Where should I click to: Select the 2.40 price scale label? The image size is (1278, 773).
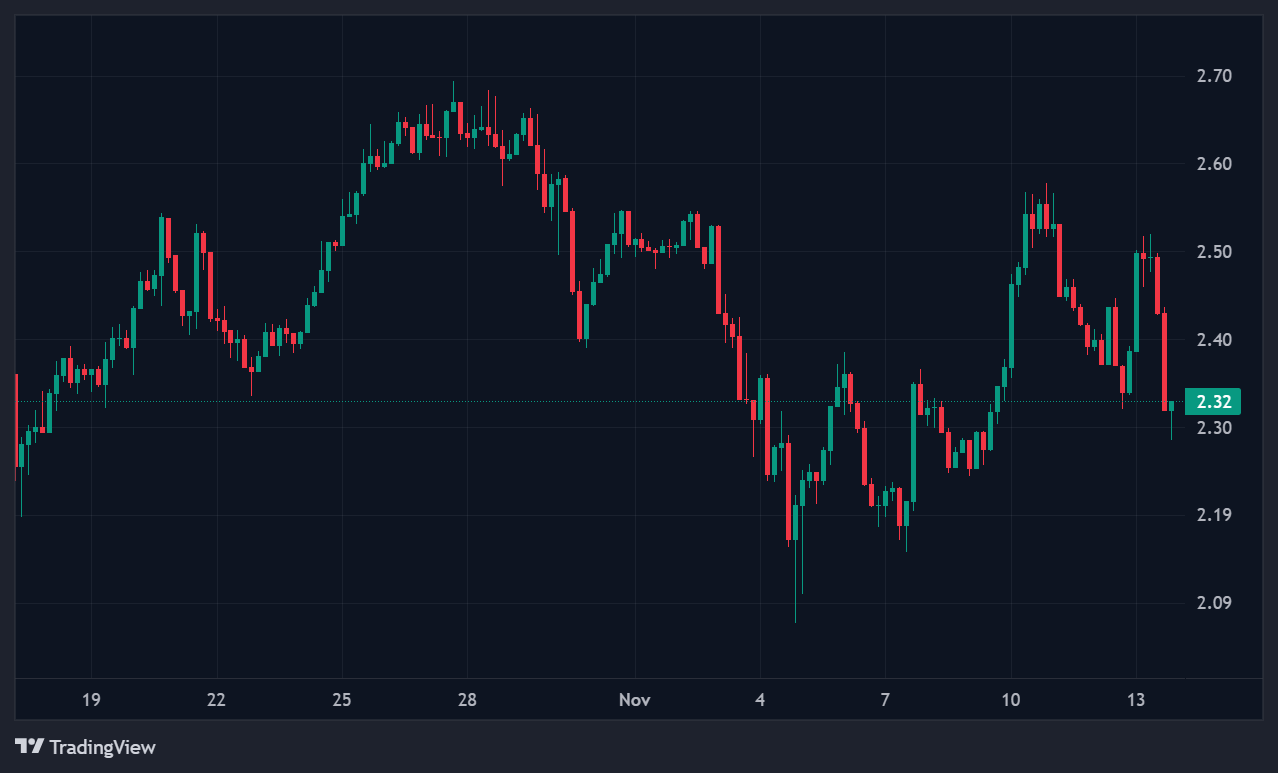tap(1213, 340)
